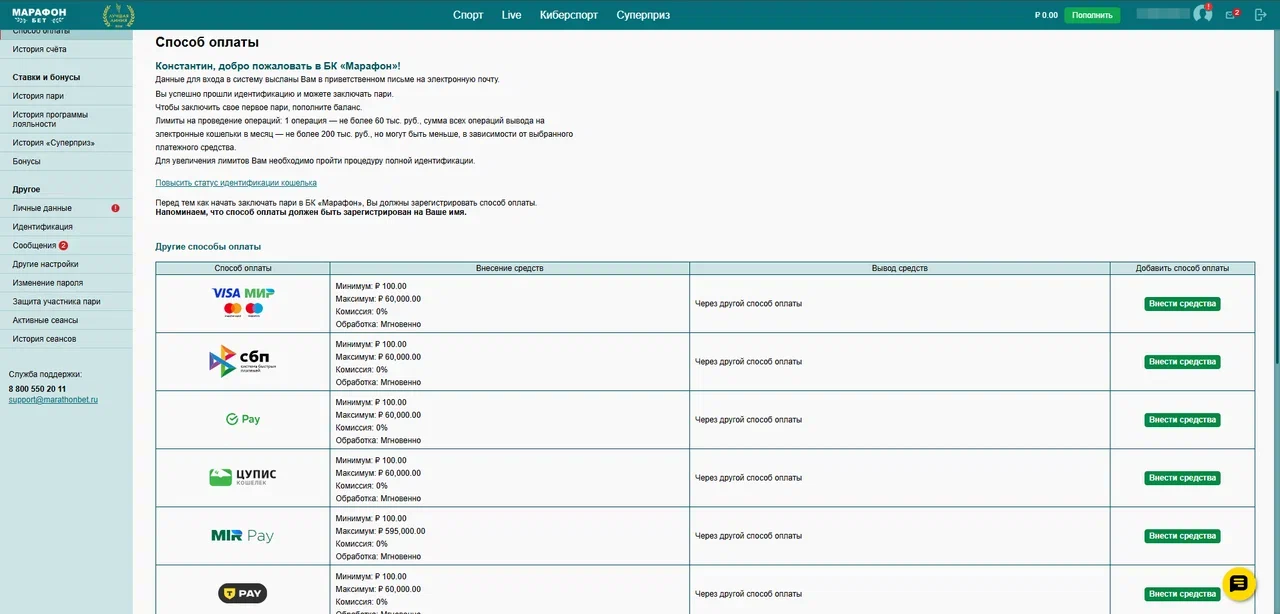Image resolution: width=1280 pixels, height=614 pixels.
Task: Click the Вывод средств column header
Action: [x=900, y=268]
